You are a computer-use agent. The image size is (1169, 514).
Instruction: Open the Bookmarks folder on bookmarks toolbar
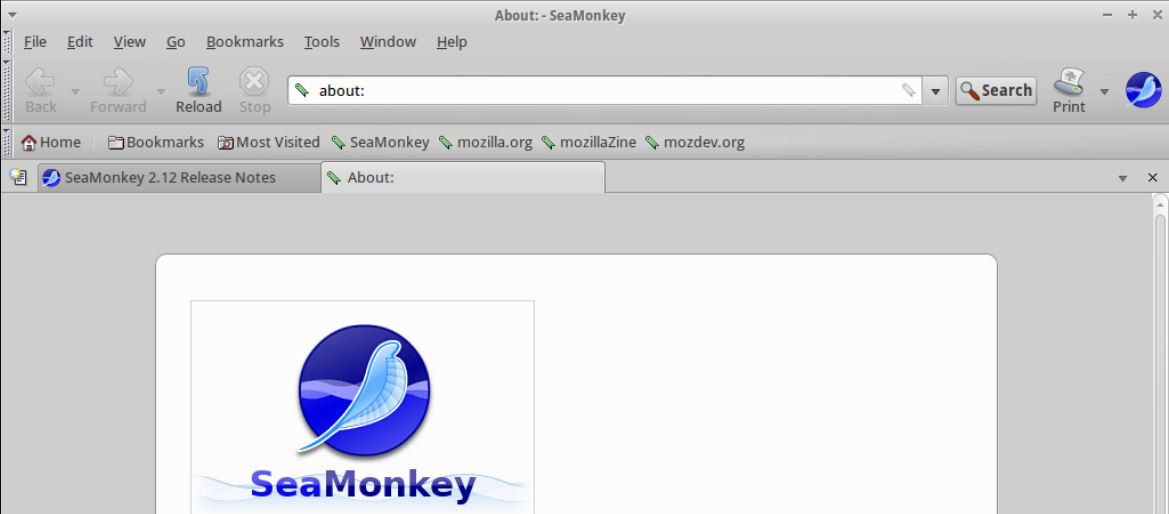(156, 142)
